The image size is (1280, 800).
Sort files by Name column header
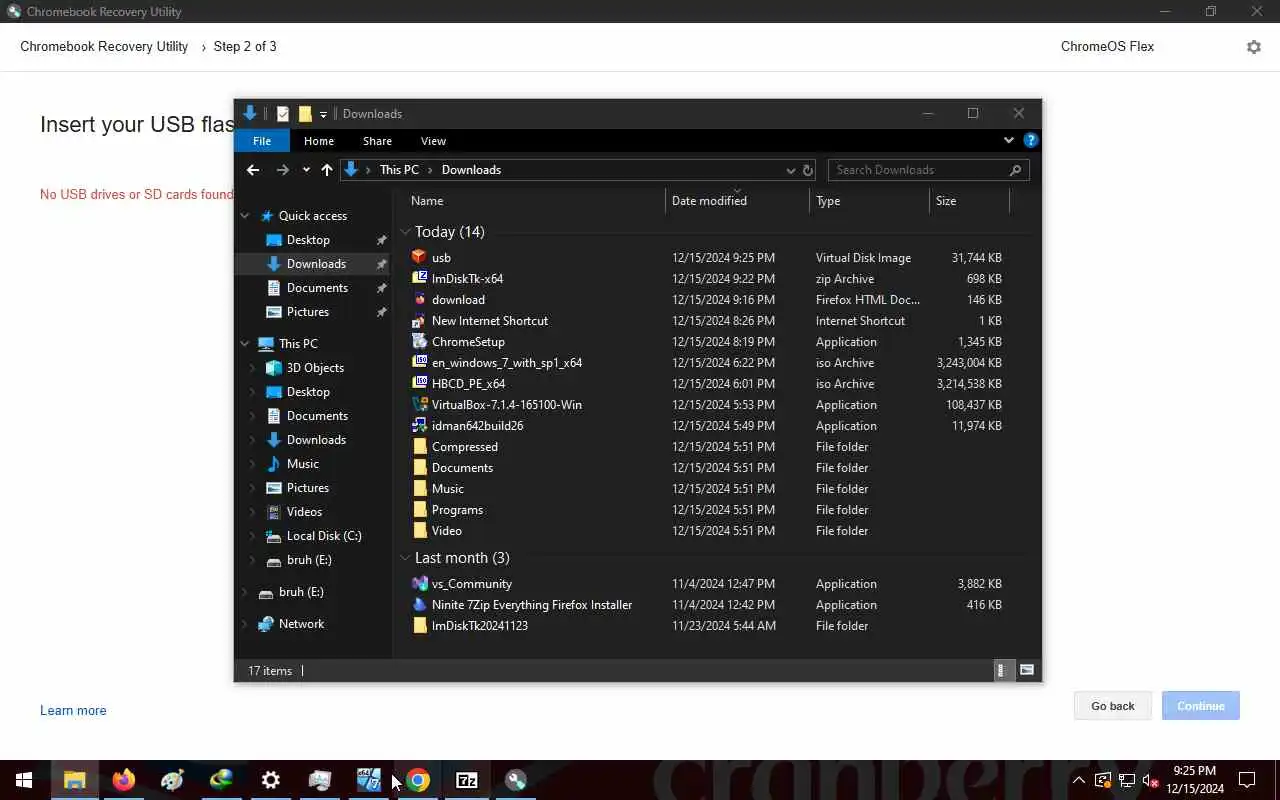click(x=535, y=201)
